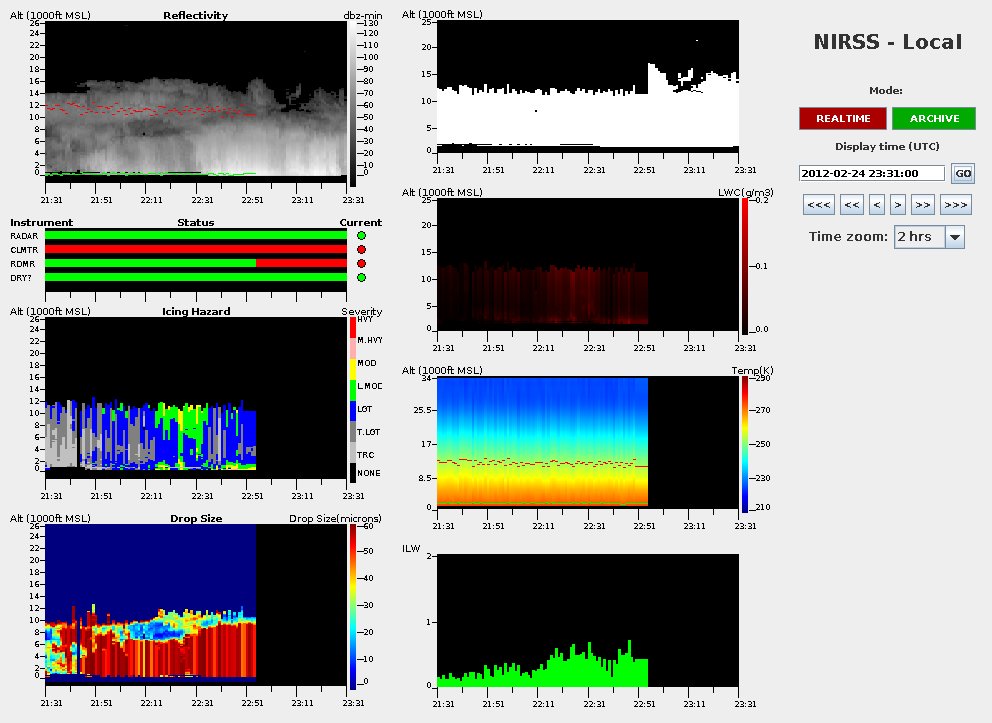
Task: Click the RADAR current status indicator
Action: click(x=362, y=236)
